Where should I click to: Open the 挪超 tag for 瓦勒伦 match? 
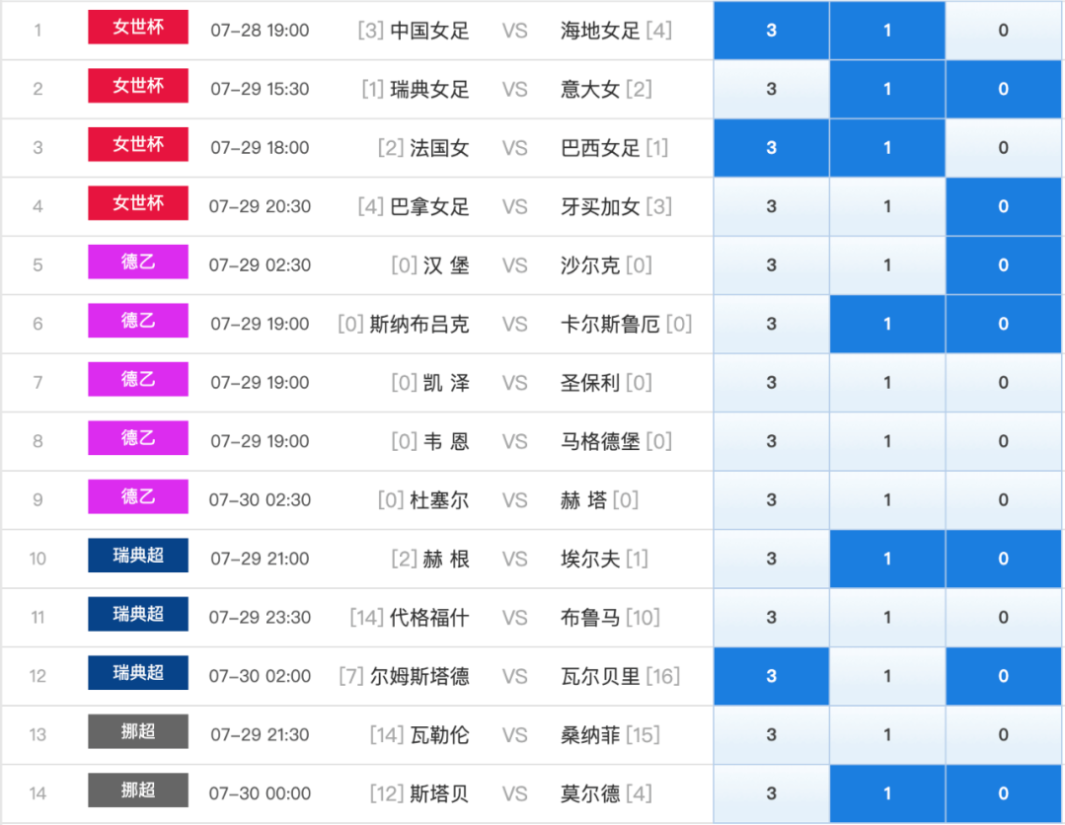point(138,732)
